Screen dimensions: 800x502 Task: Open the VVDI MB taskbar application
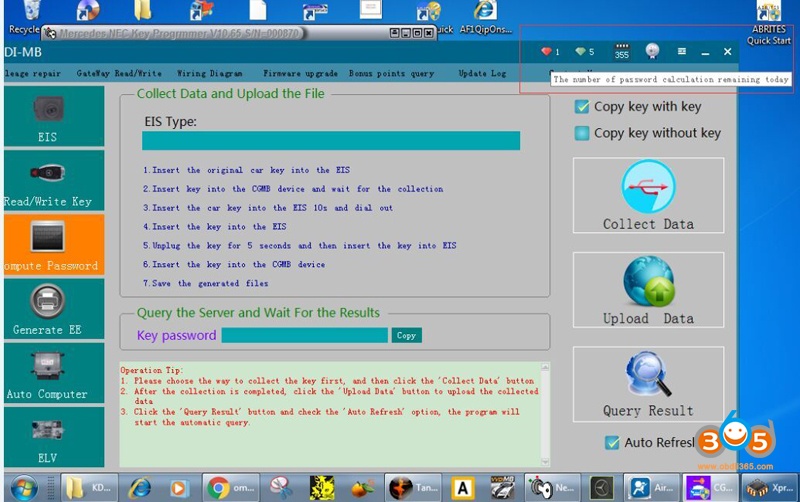502,488
